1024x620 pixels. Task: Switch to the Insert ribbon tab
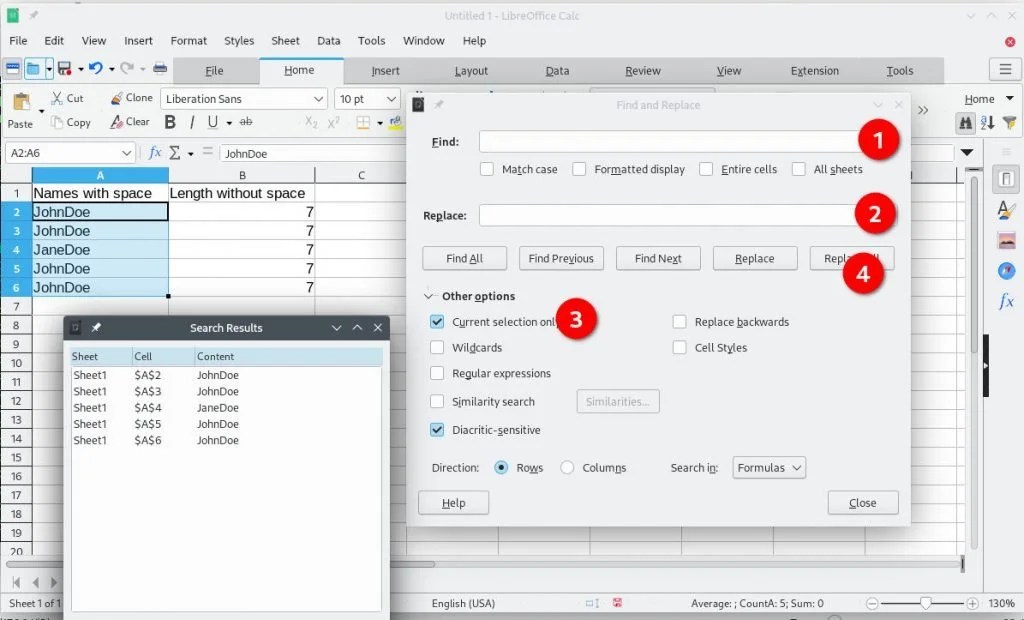(385, 70)
